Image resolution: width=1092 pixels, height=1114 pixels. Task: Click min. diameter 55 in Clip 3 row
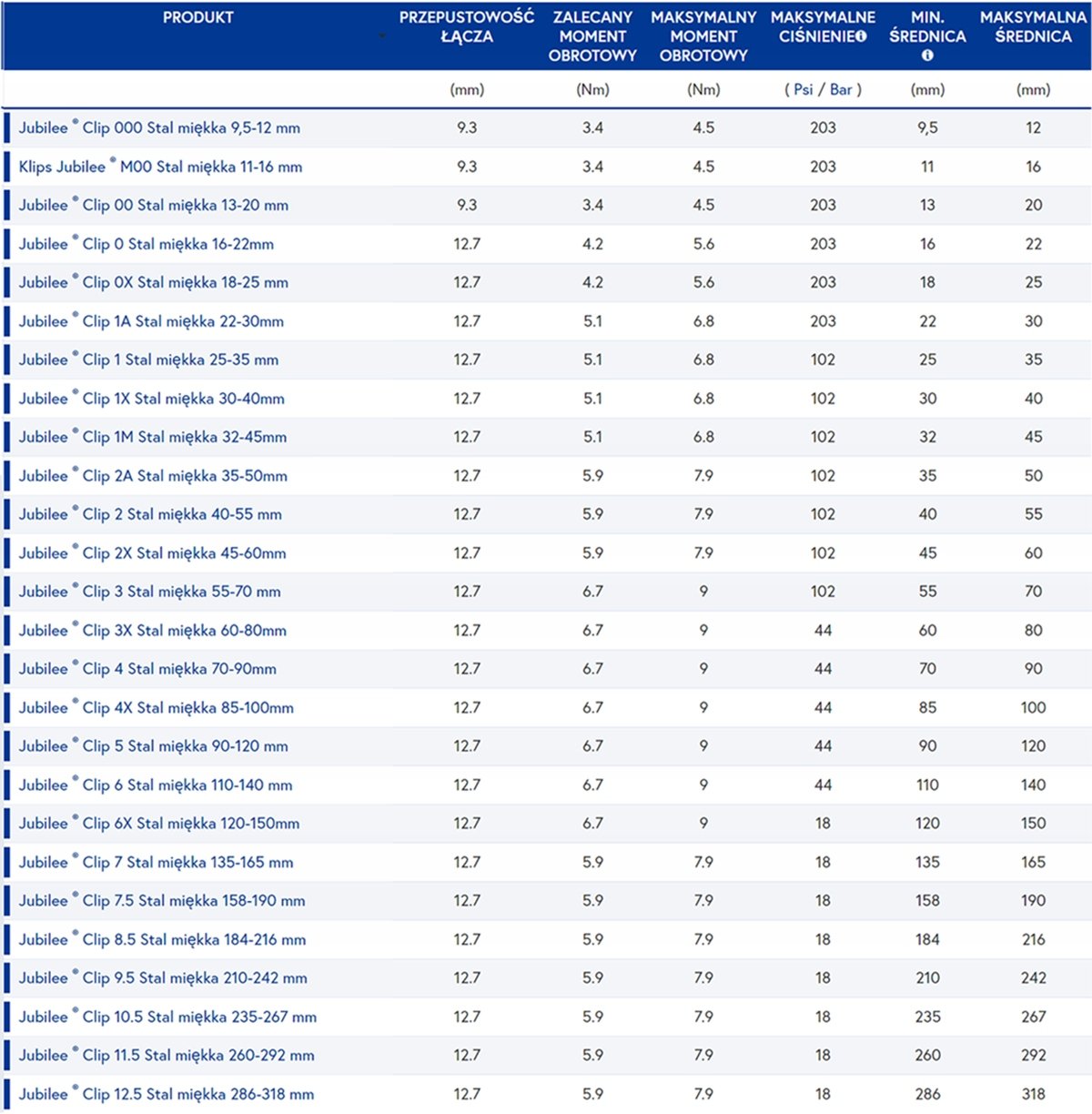point(927,592)
